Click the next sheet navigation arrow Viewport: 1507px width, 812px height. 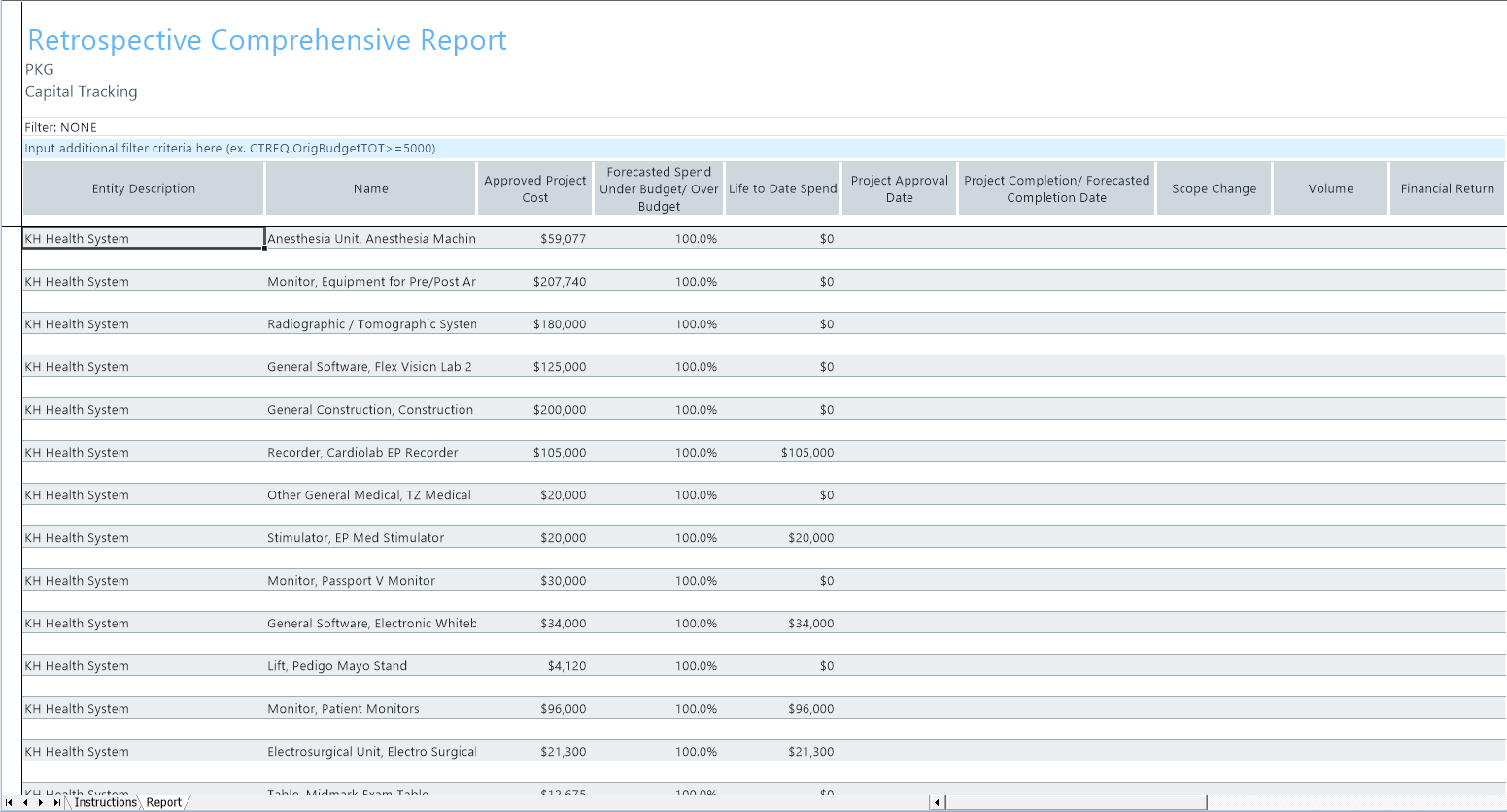pyautogui.click(x=40, y=803)
